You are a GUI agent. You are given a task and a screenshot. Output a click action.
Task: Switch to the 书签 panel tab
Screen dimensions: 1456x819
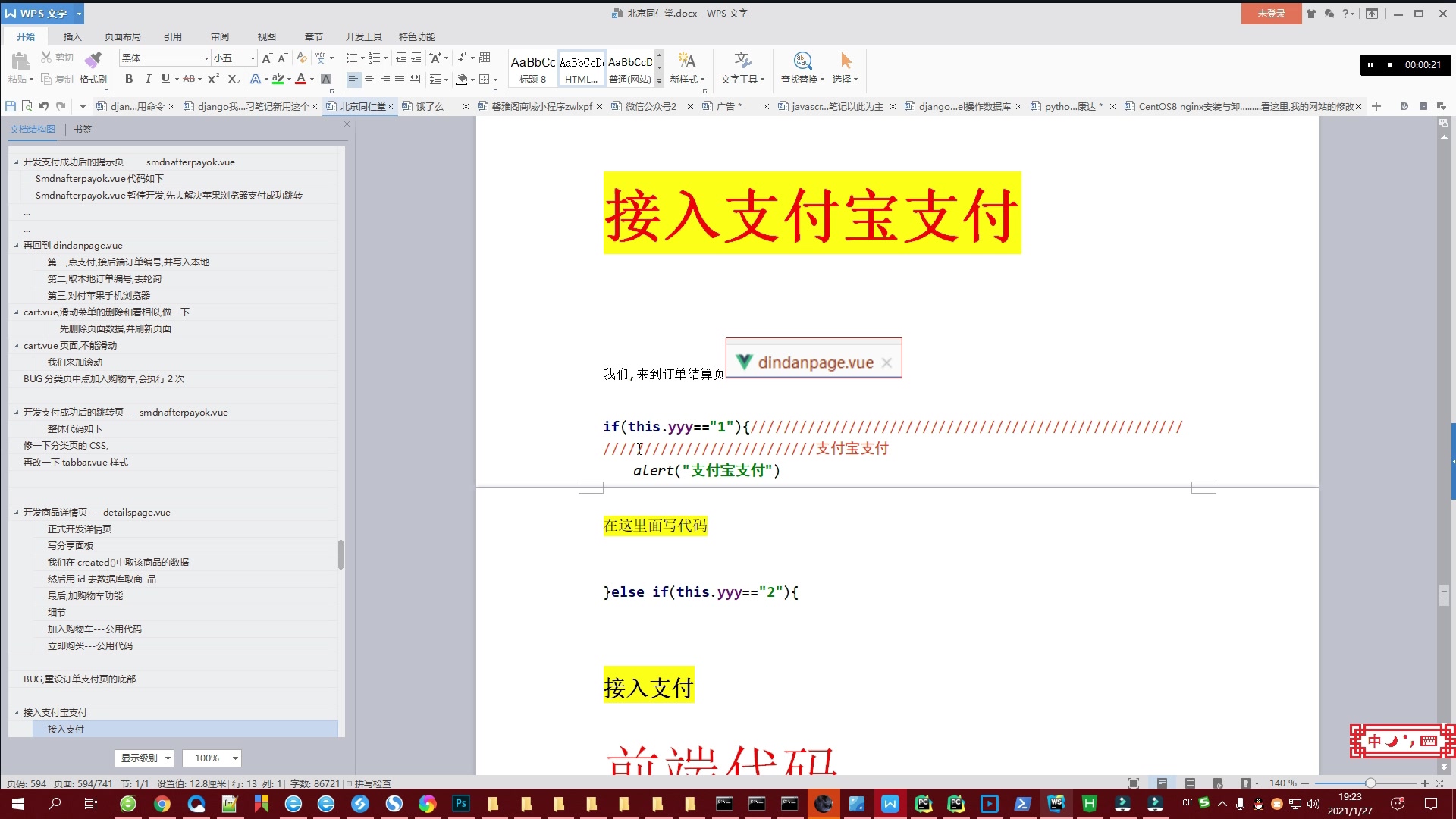[x=83, y=129]
